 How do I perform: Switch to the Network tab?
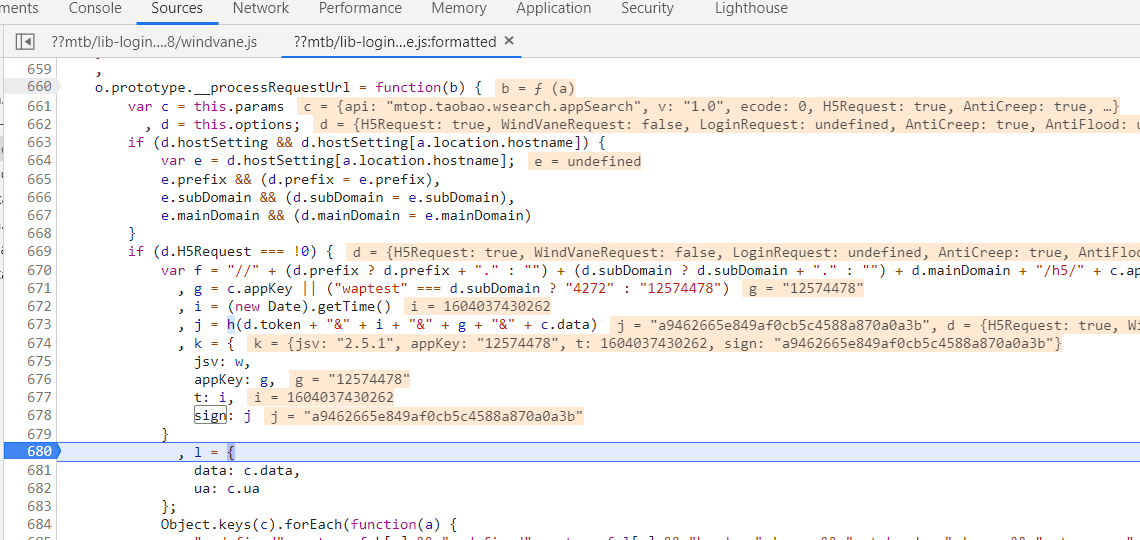[x=261, y=8]
